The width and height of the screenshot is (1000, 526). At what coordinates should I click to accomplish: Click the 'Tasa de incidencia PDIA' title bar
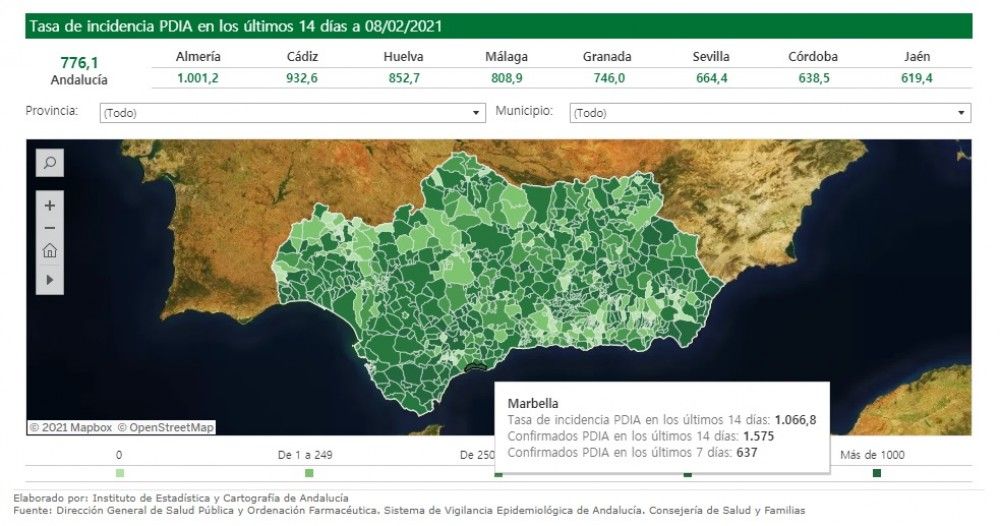point(499,26)
